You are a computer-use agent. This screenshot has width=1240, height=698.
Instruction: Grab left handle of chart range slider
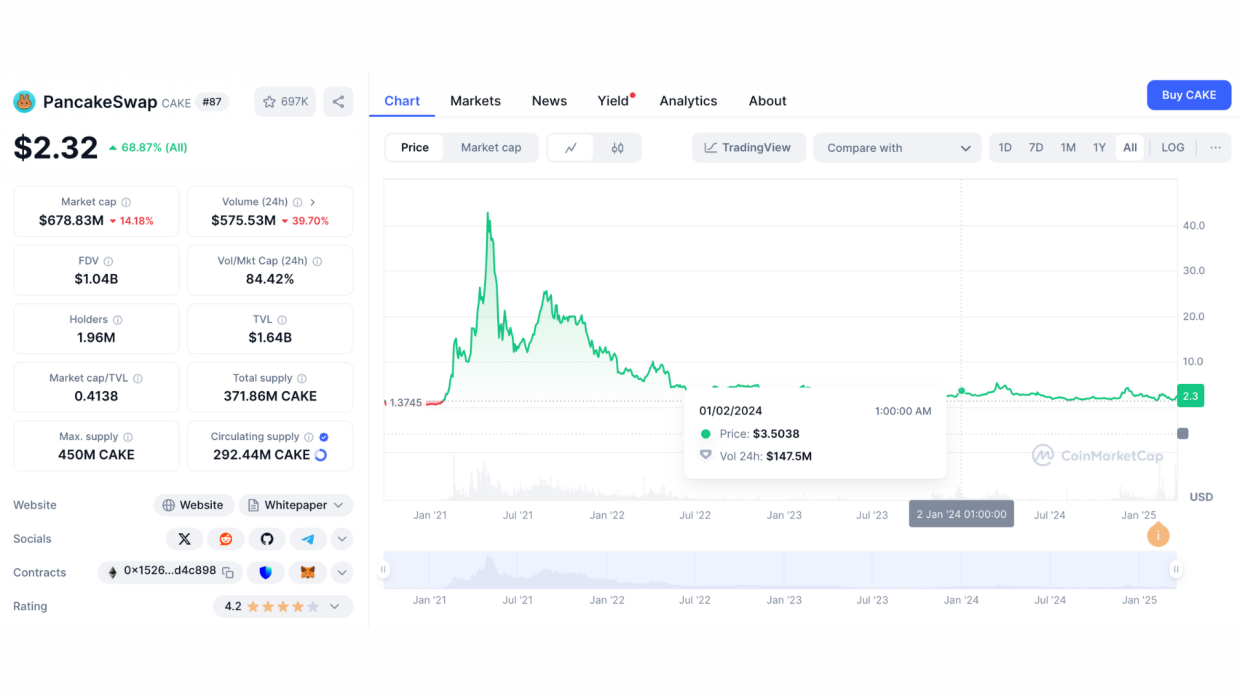tap(383, 570)
